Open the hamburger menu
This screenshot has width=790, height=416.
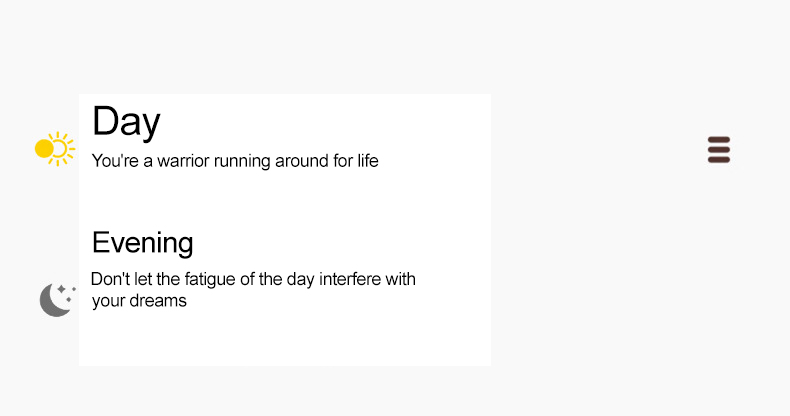719,149
